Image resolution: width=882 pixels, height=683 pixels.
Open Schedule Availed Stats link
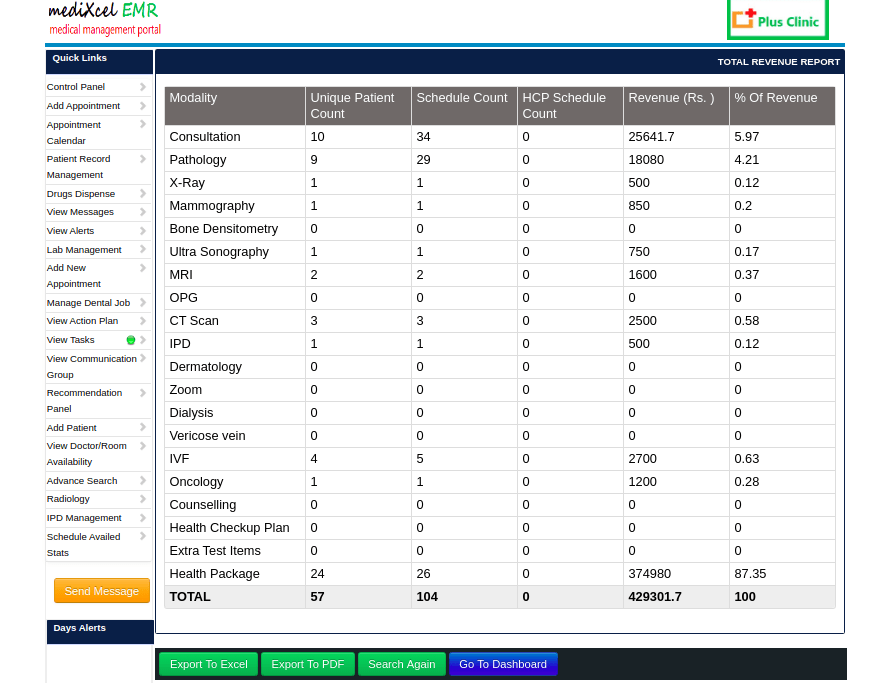click(83, 545)
